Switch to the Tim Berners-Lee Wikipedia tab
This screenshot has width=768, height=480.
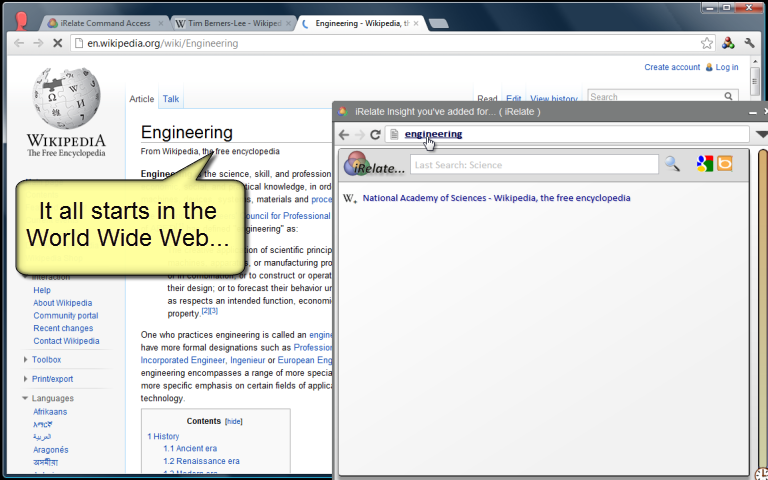tap(234, 23)
